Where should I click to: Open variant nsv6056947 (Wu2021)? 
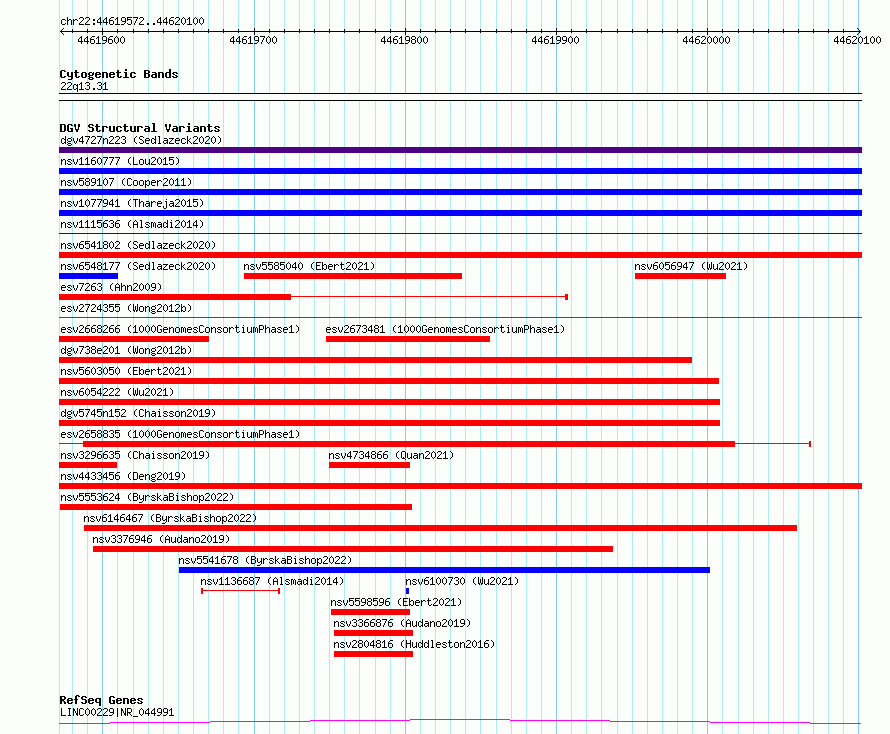(x=691, y=266)
